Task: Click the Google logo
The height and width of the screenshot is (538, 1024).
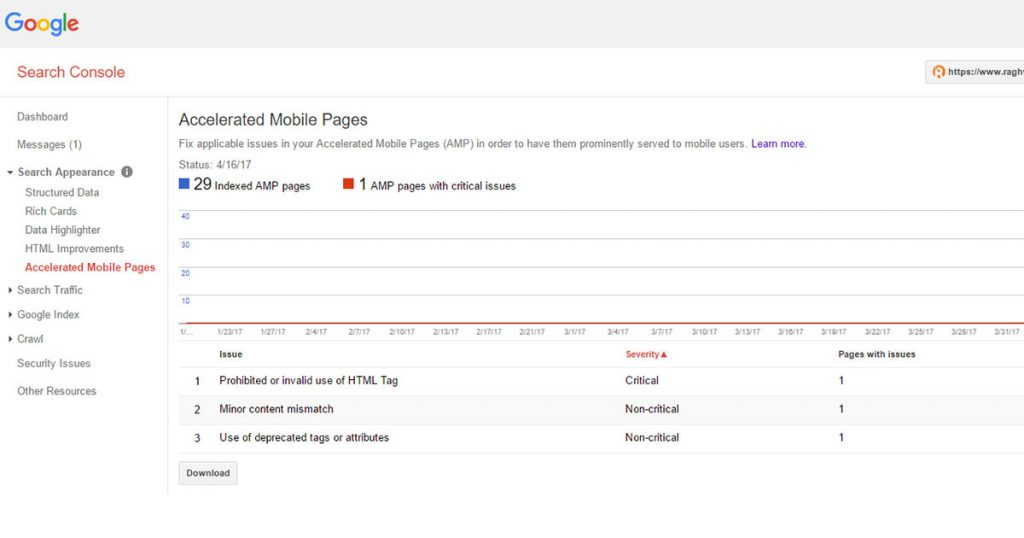Action: click(42, 24)
